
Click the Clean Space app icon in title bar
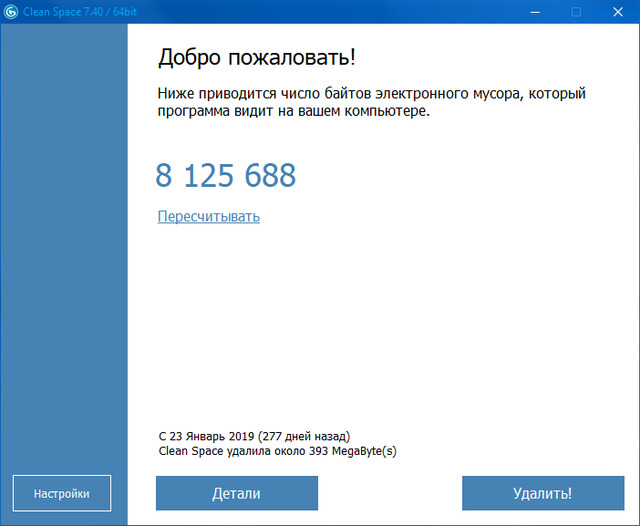click(x=11, y=12)
